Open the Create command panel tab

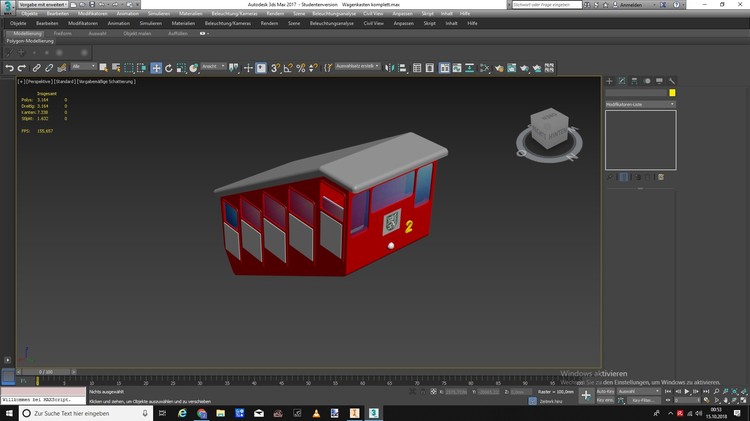tap(609, 81)
